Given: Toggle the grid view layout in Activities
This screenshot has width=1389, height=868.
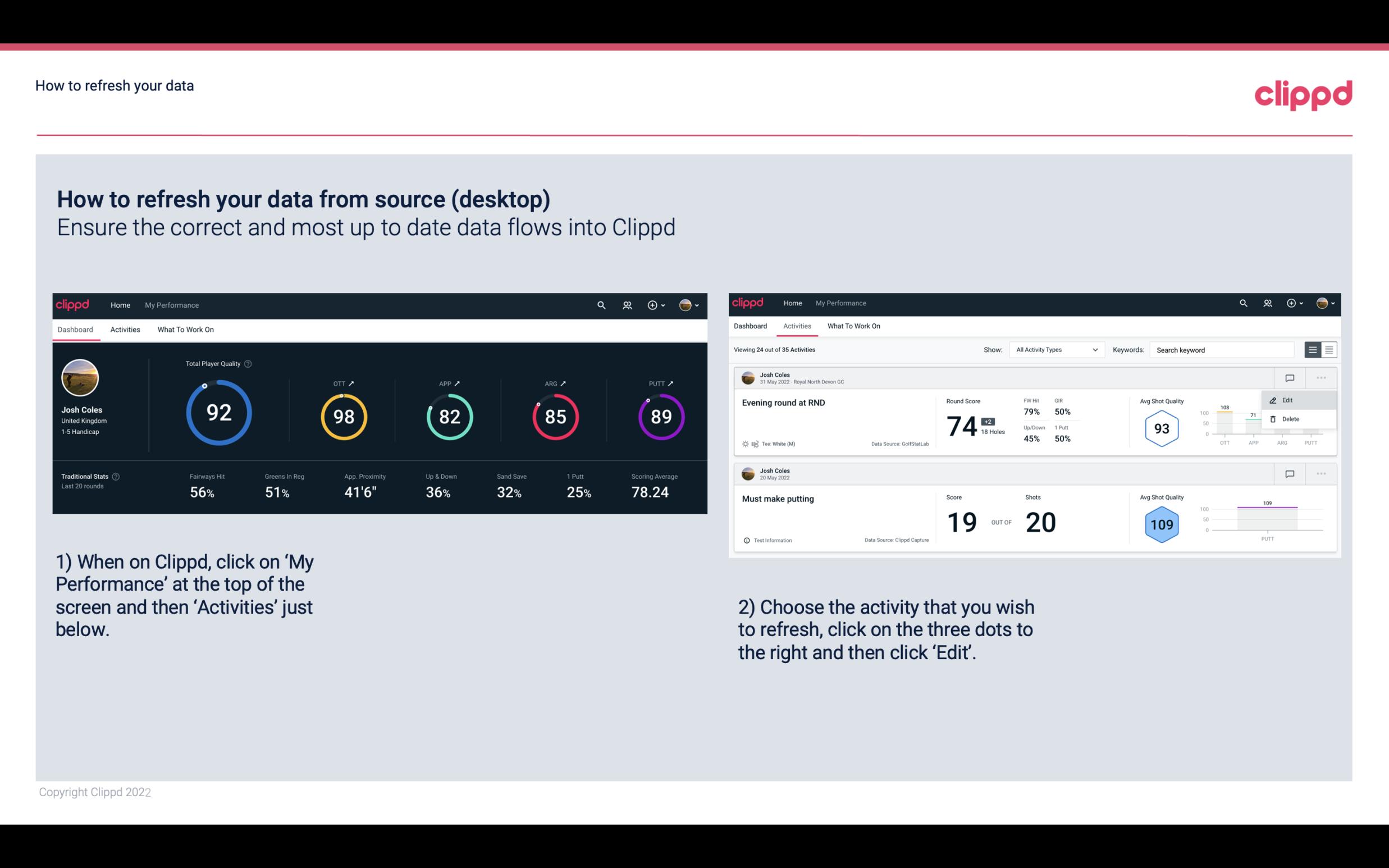Looking at the screenshot, I should [1329, 350].
